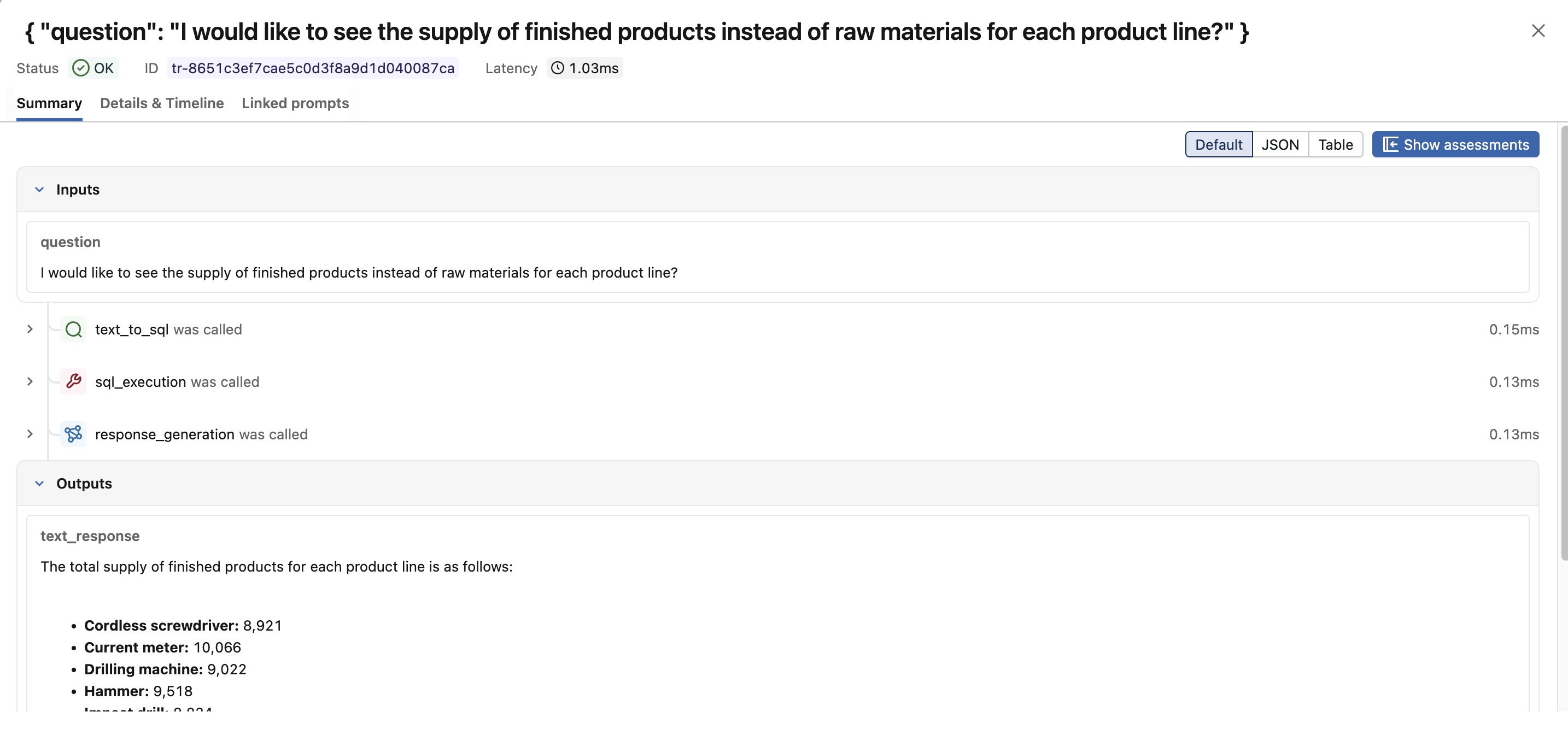
Task: Click the green OK status icon
Action: (80, 68)
